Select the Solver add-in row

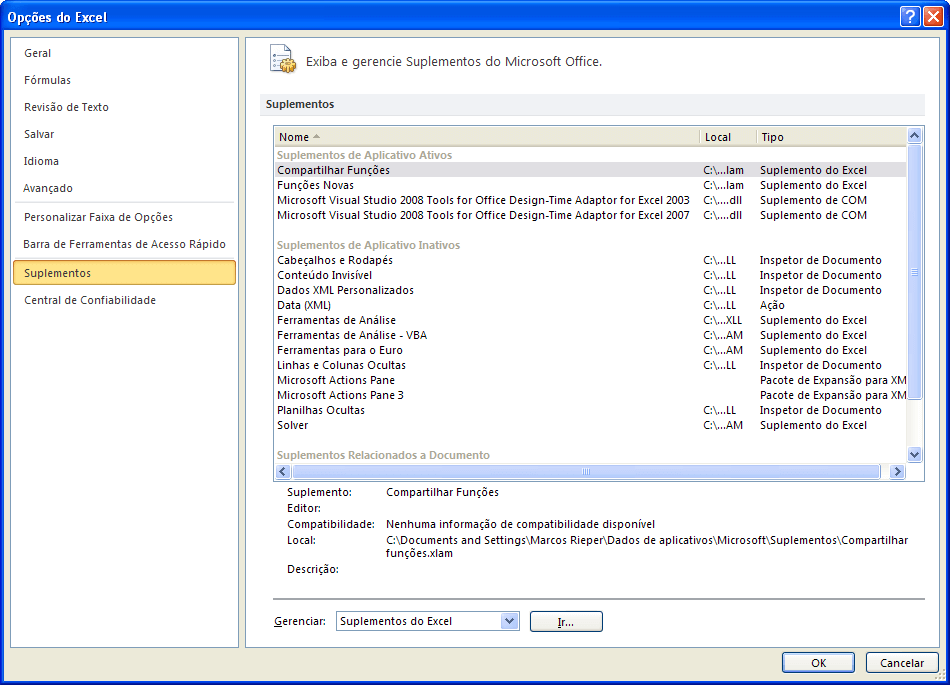[x=293, y=425]
